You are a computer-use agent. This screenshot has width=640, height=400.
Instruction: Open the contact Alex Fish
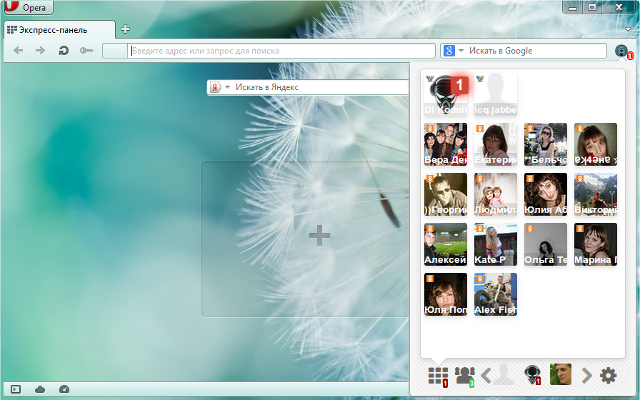click(x=495, y=294)
